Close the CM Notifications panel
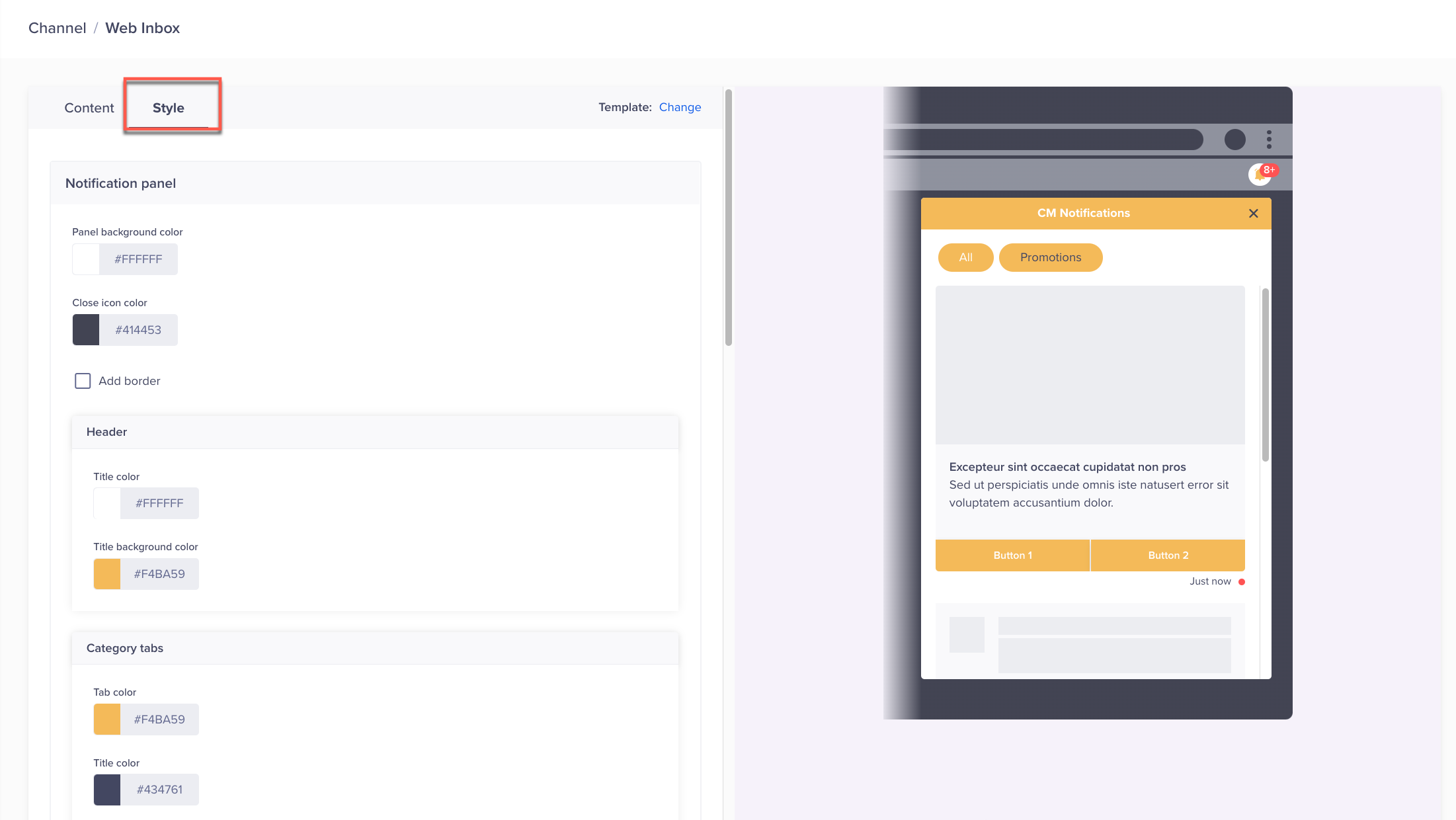The height and width of the screenshot is (820, 1456). (x=1253, y=213)
